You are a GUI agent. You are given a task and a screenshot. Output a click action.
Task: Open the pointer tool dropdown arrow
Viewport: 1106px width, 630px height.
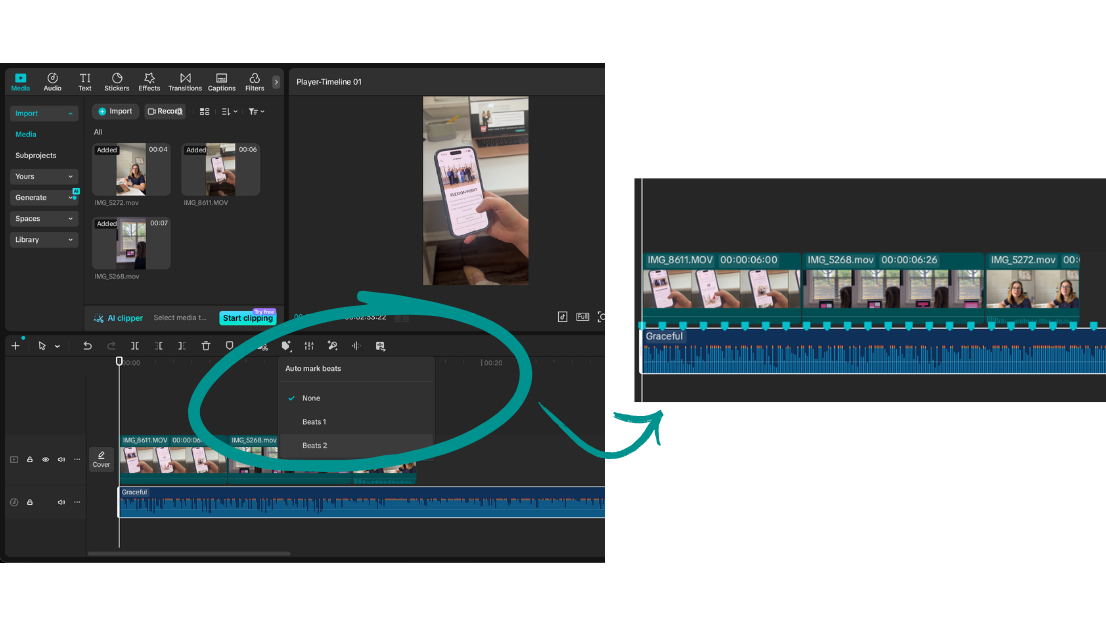point(57,346)
